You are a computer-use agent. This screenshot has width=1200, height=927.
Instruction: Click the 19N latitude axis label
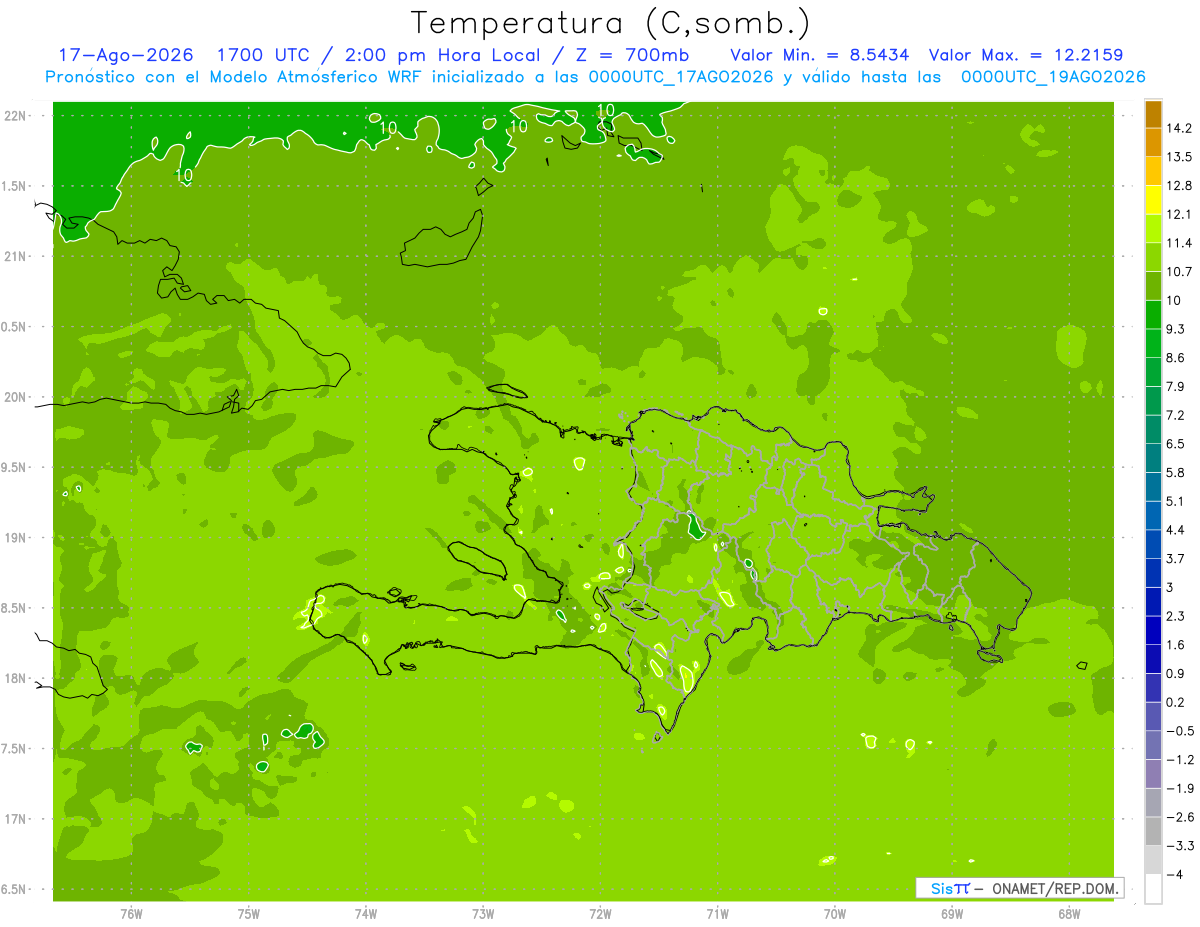pos(16,537)
